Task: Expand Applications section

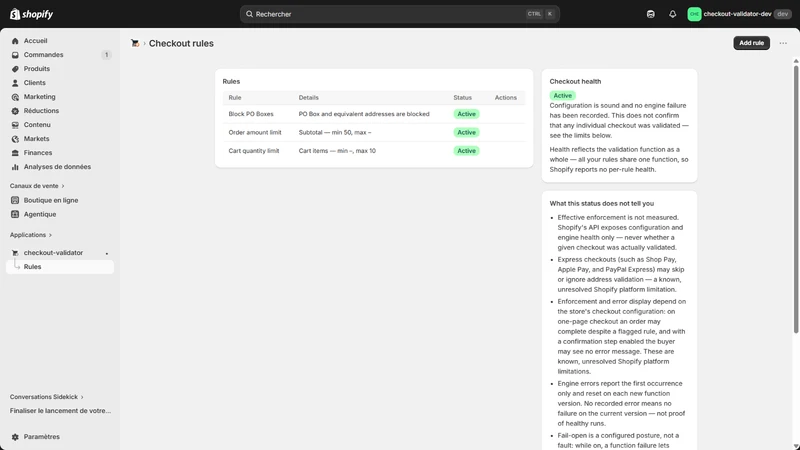Action: click(31, 235)
